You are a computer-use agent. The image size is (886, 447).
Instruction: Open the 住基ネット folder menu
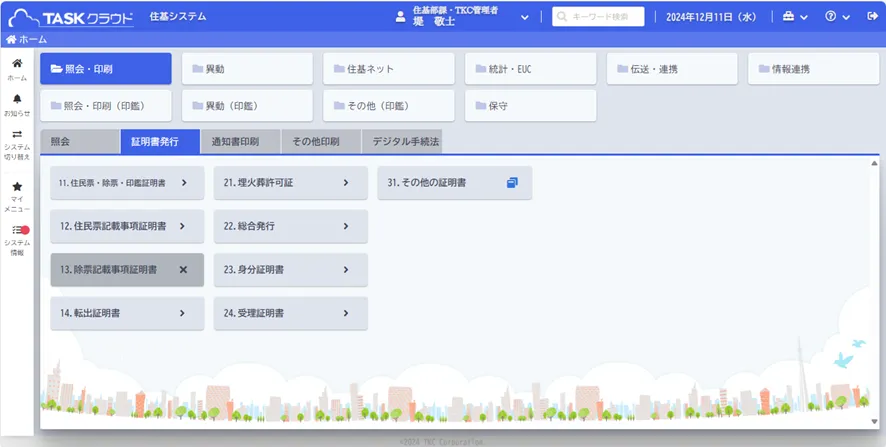coord(387,69)
